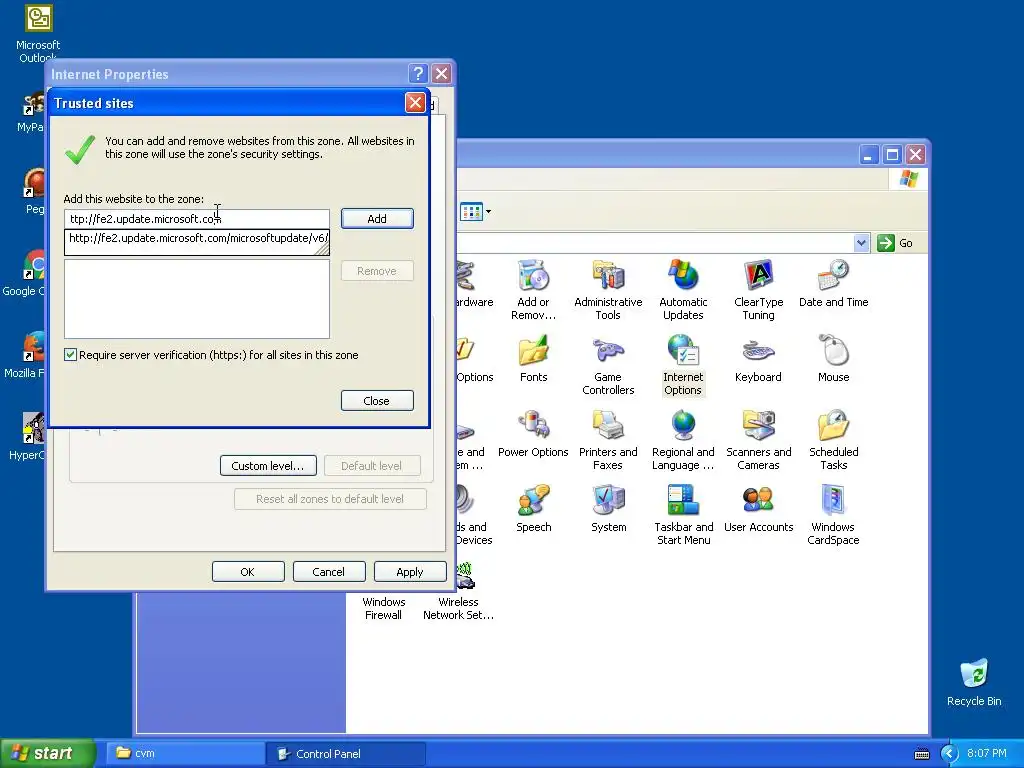Open Automatic Updates icon
The height and width of the screenshot is (768, 1024).
[683, 289]
